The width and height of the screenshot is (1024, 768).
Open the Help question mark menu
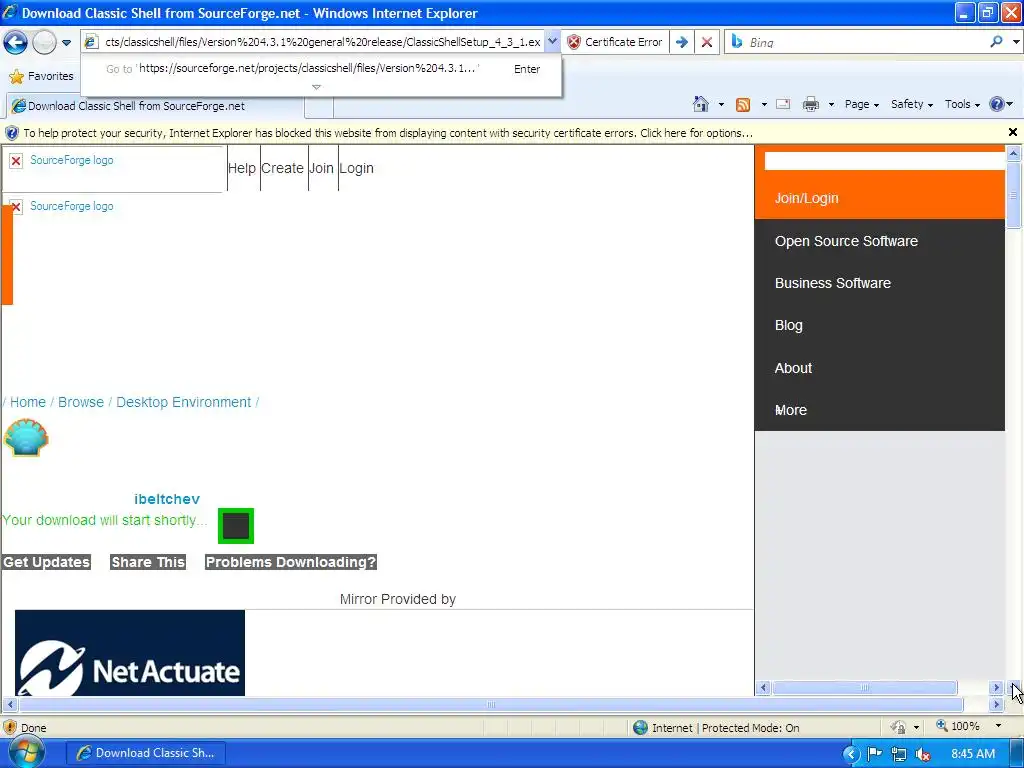point(1000,104)
